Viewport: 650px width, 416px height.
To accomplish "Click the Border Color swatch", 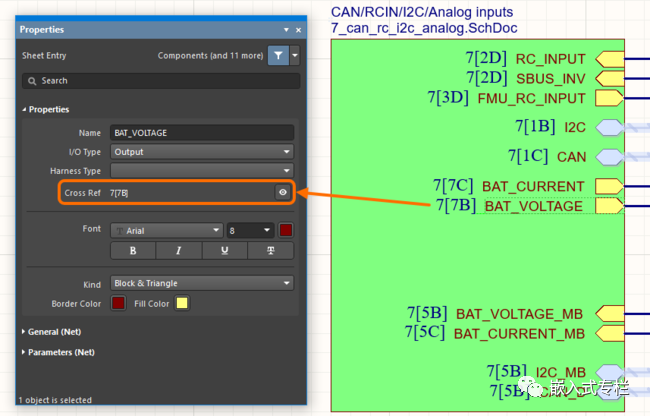I will [x=119, y=303].
